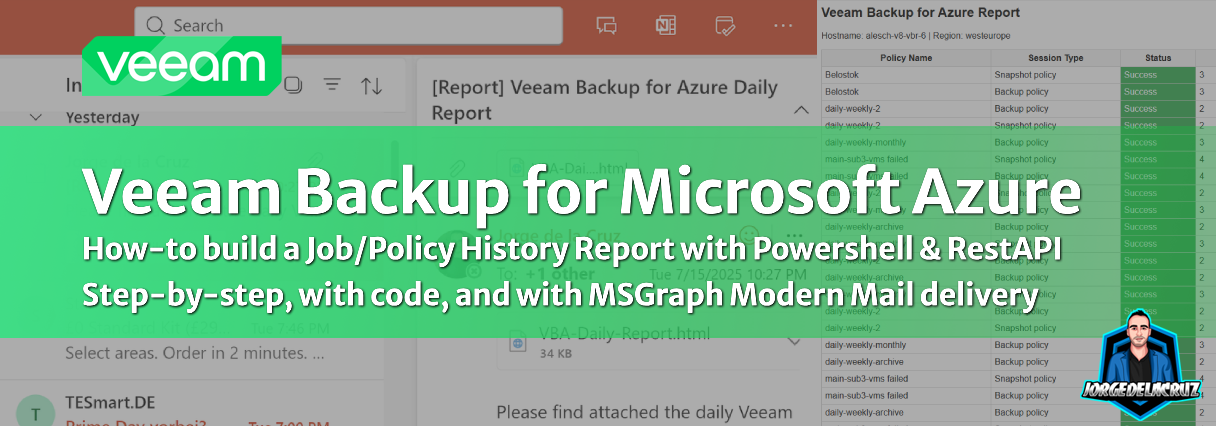The image size is (1216, 426).
Task: Select the Belostok Snapshot policy row name
Action: [x=840, y=75]
